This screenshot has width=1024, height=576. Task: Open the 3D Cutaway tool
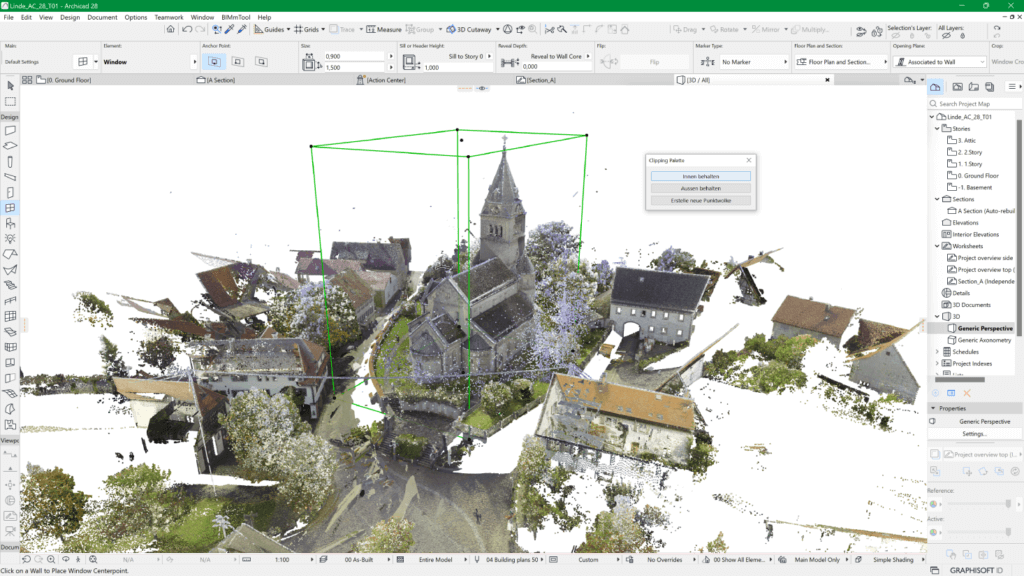469,30
